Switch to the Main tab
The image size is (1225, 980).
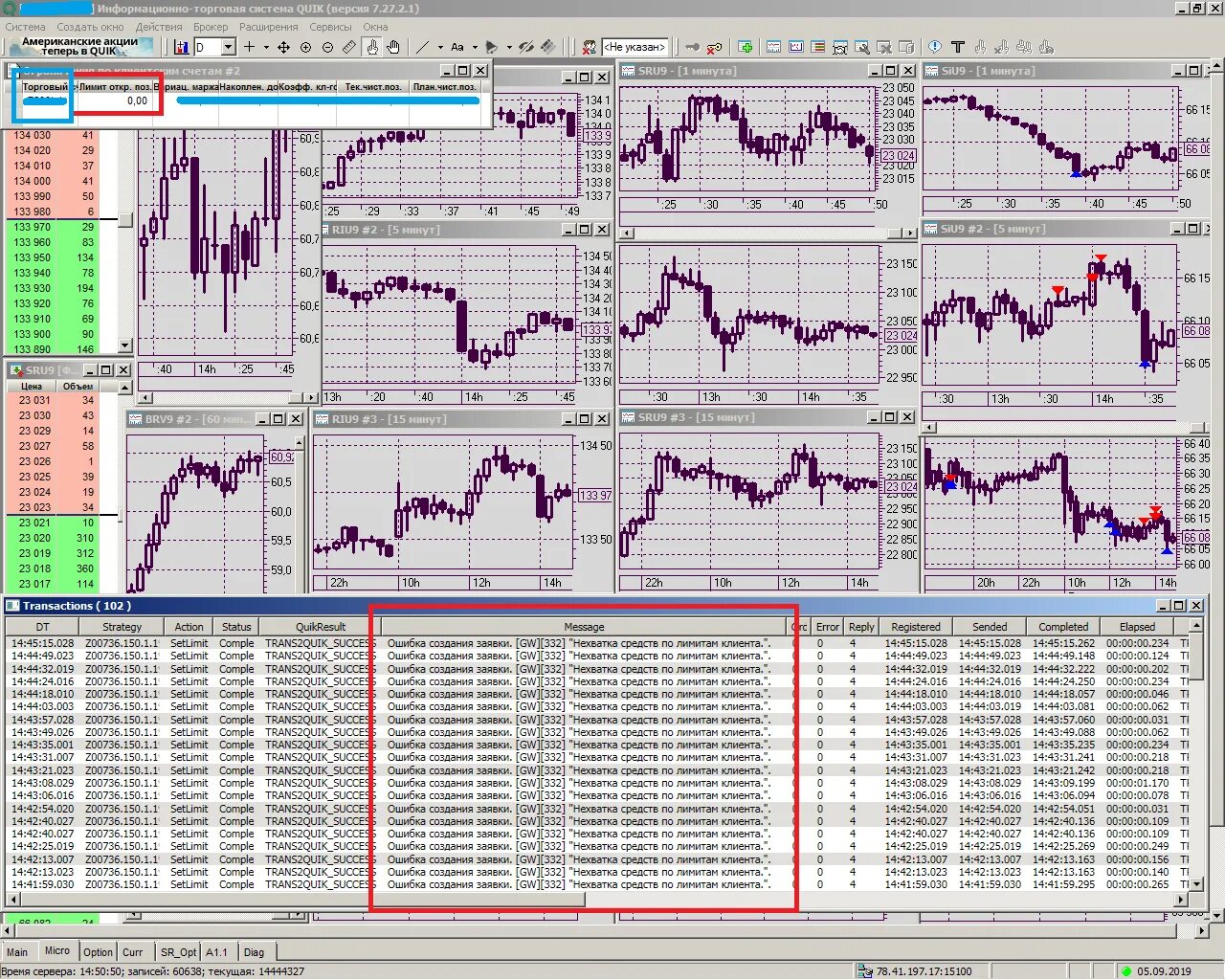click(x=18, y=952)
